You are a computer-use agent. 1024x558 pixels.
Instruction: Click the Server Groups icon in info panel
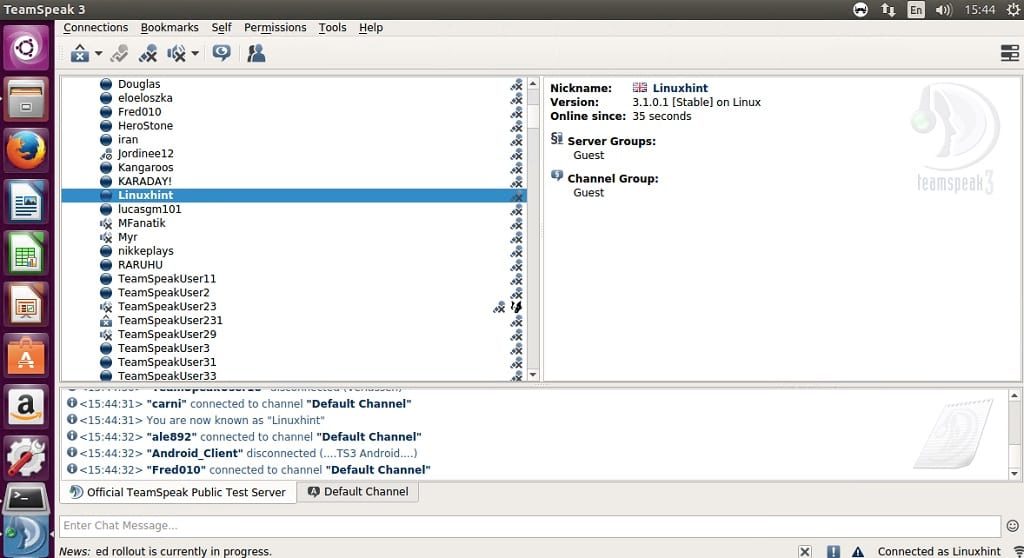[556, 139]
